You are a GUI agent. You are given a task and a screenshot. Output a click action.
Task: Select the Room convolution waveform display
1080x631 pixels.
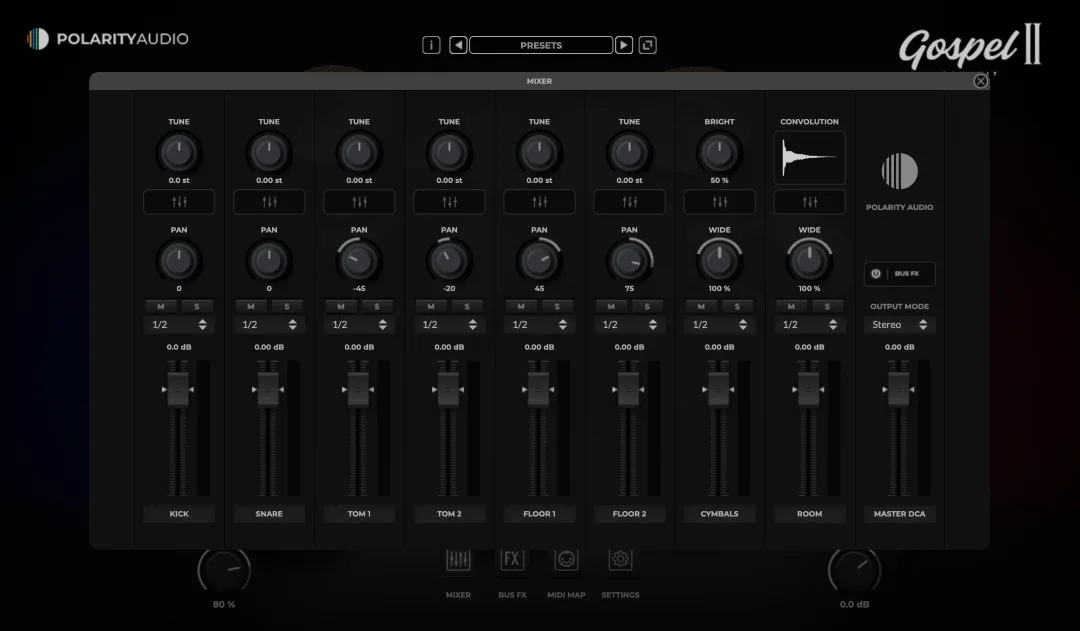point(809,158)
